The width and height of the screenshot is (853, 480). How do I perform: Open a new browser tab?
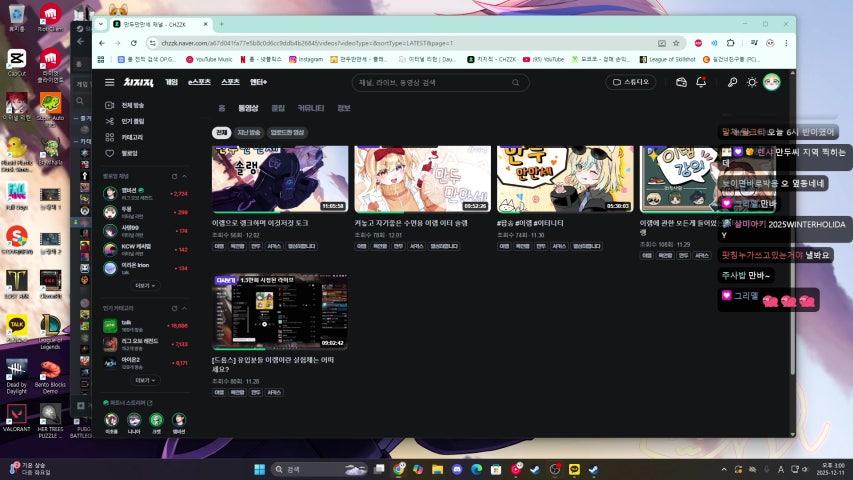pos(221,24)
